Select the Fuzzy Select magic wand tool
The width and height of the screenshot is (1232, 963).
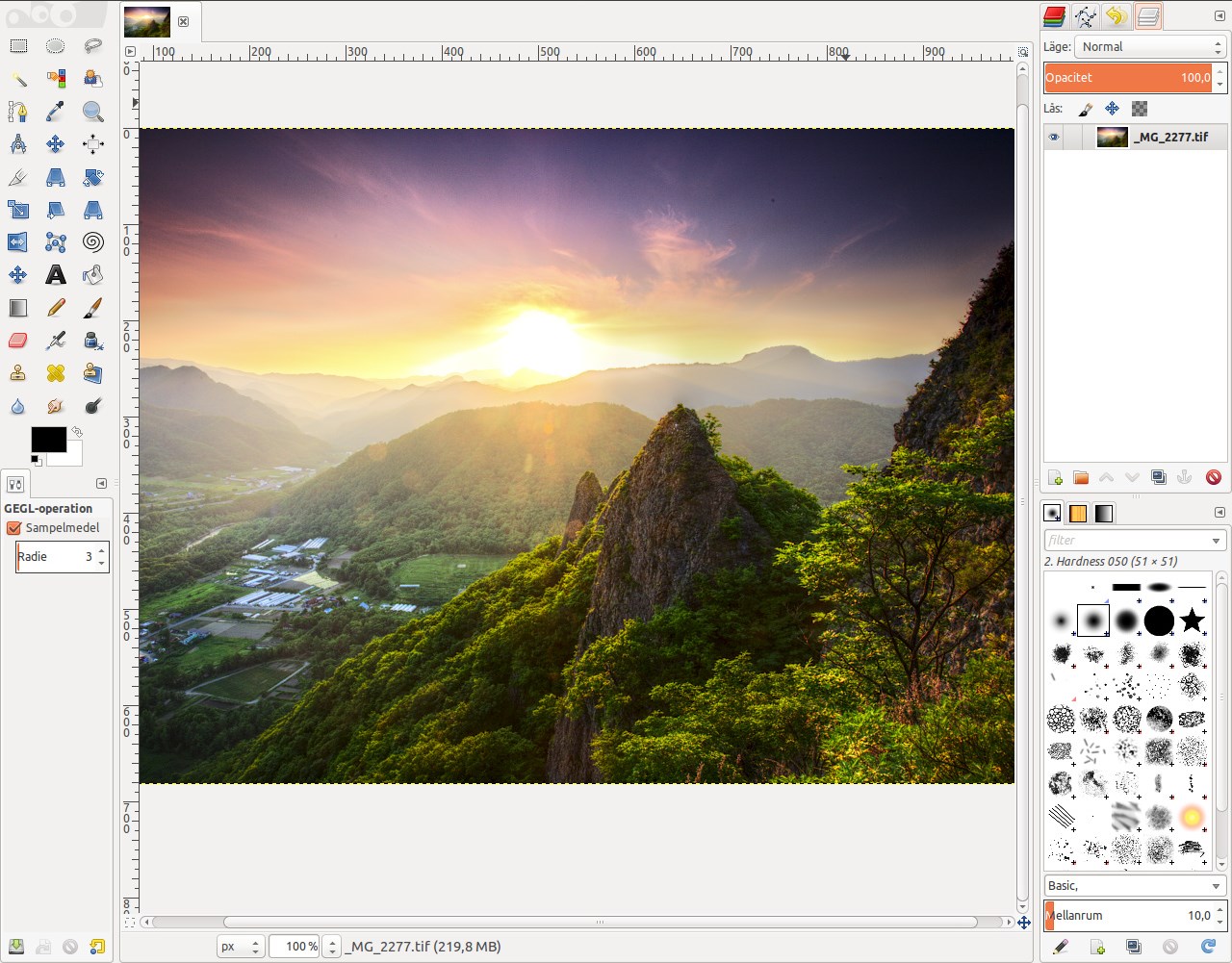tap(18, 79)
